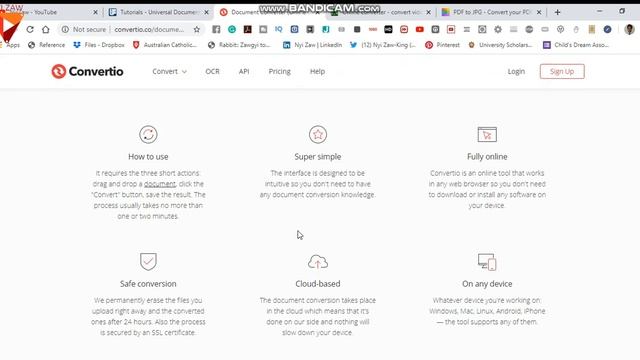Open the OCR page
The width and height of the screenshot is (640, 360).
point(212,71)
